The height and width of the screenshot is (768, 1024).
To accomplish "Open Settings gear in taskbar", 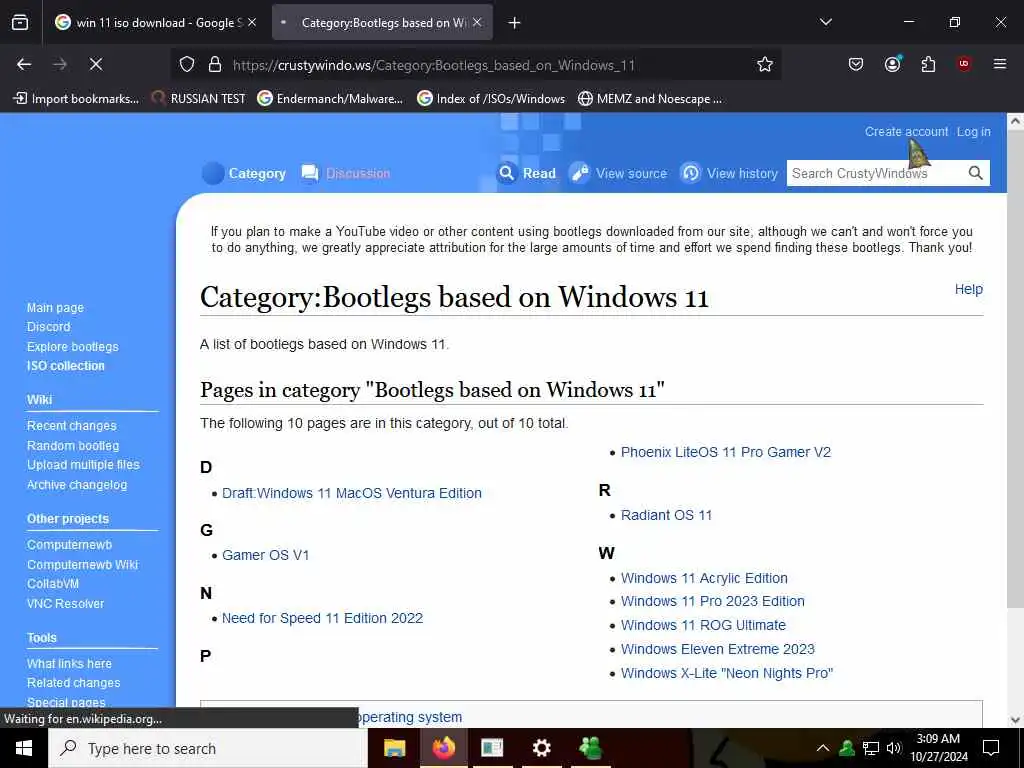I will [541, 748].
